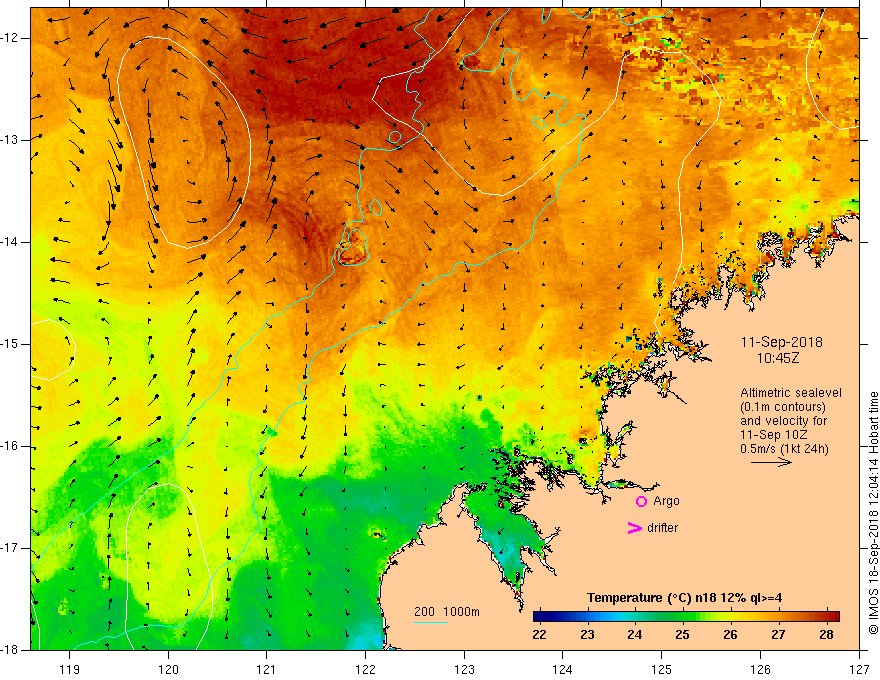Click the '200 1000m' bathymetry label
Viewport: 880px width, 680px height.
pos(447,612)
